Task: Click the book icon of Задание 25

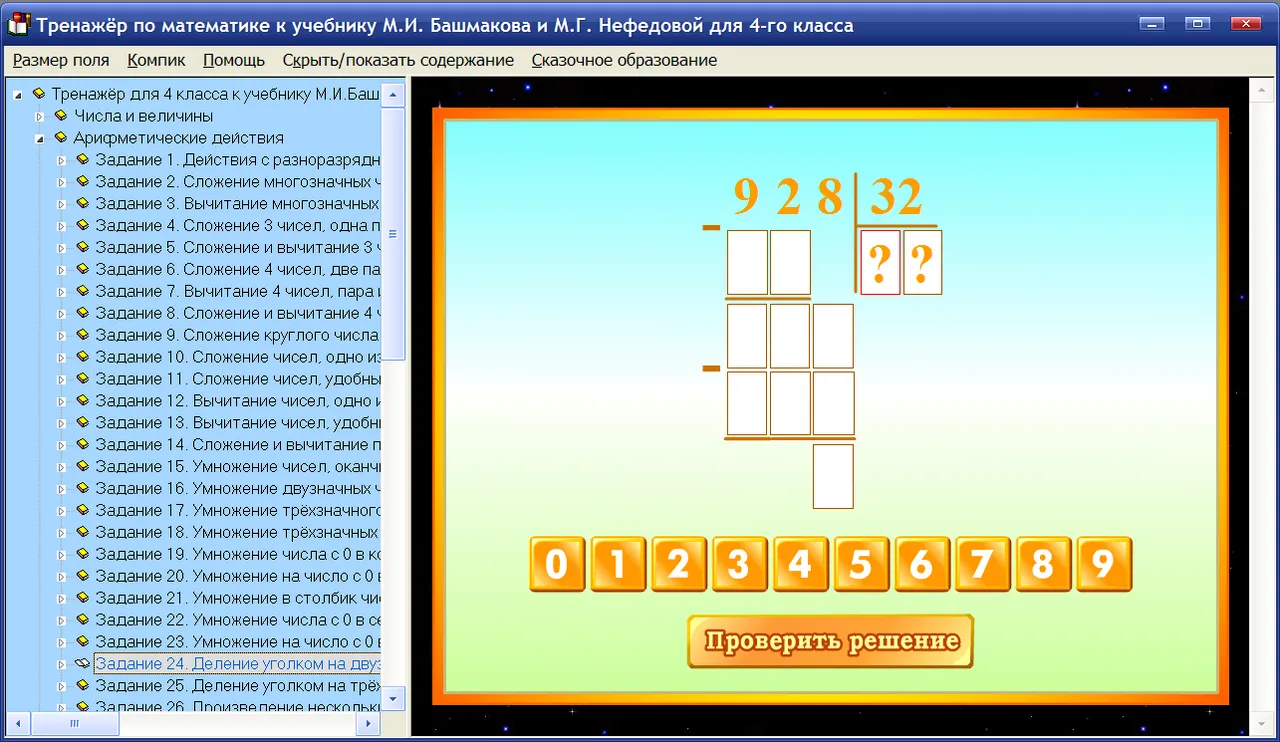Action: [x=82, y=686]
